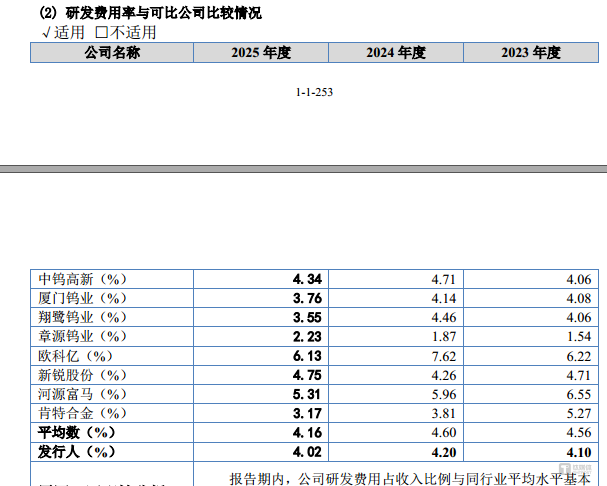607x486 pixels.
Task: Click 翔鹭钨业 2025 value 3.55
Action: (x=307, y=317)
